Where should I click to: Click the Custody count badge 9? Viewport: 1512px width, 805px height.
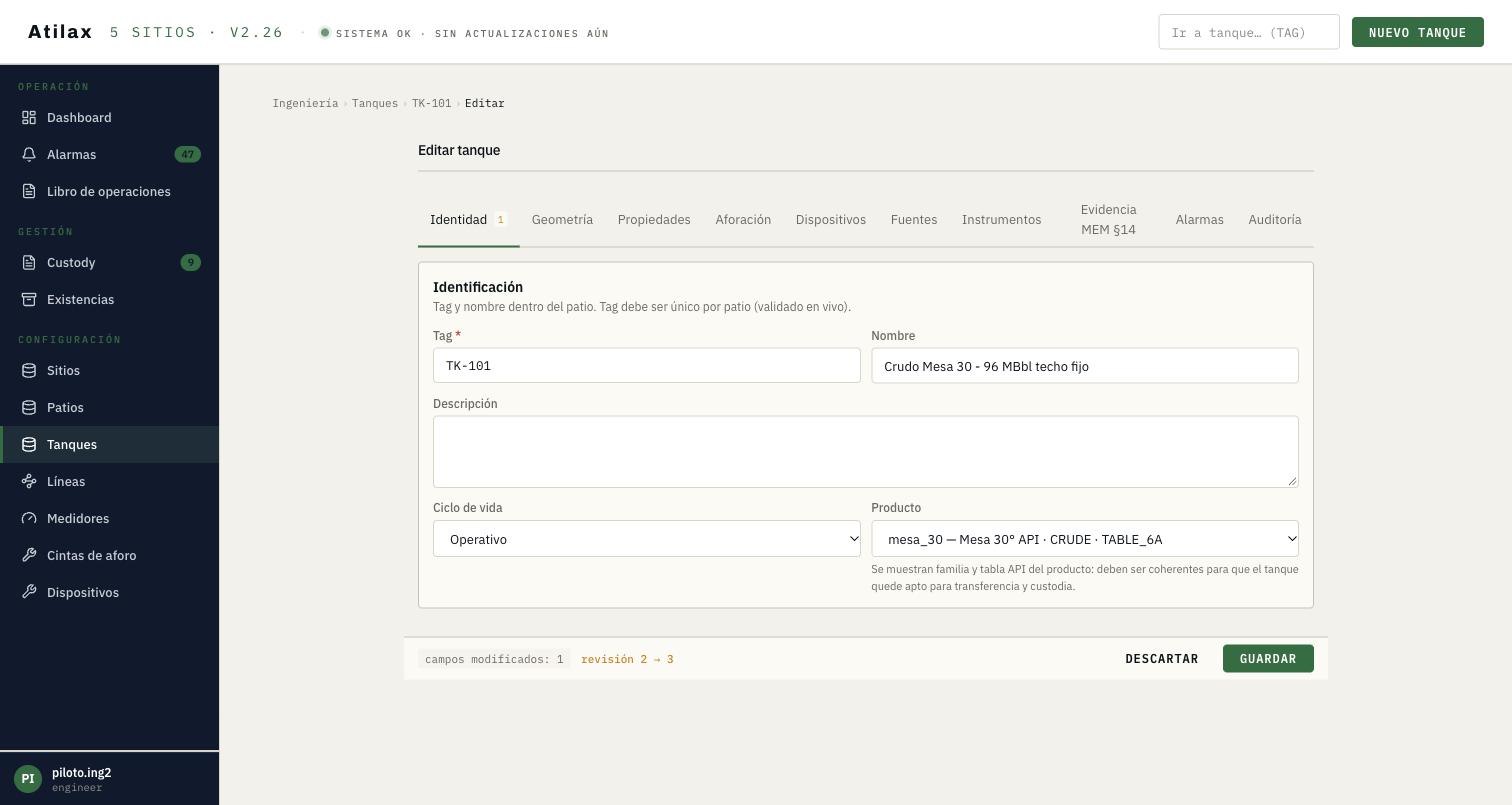[191, 263]
